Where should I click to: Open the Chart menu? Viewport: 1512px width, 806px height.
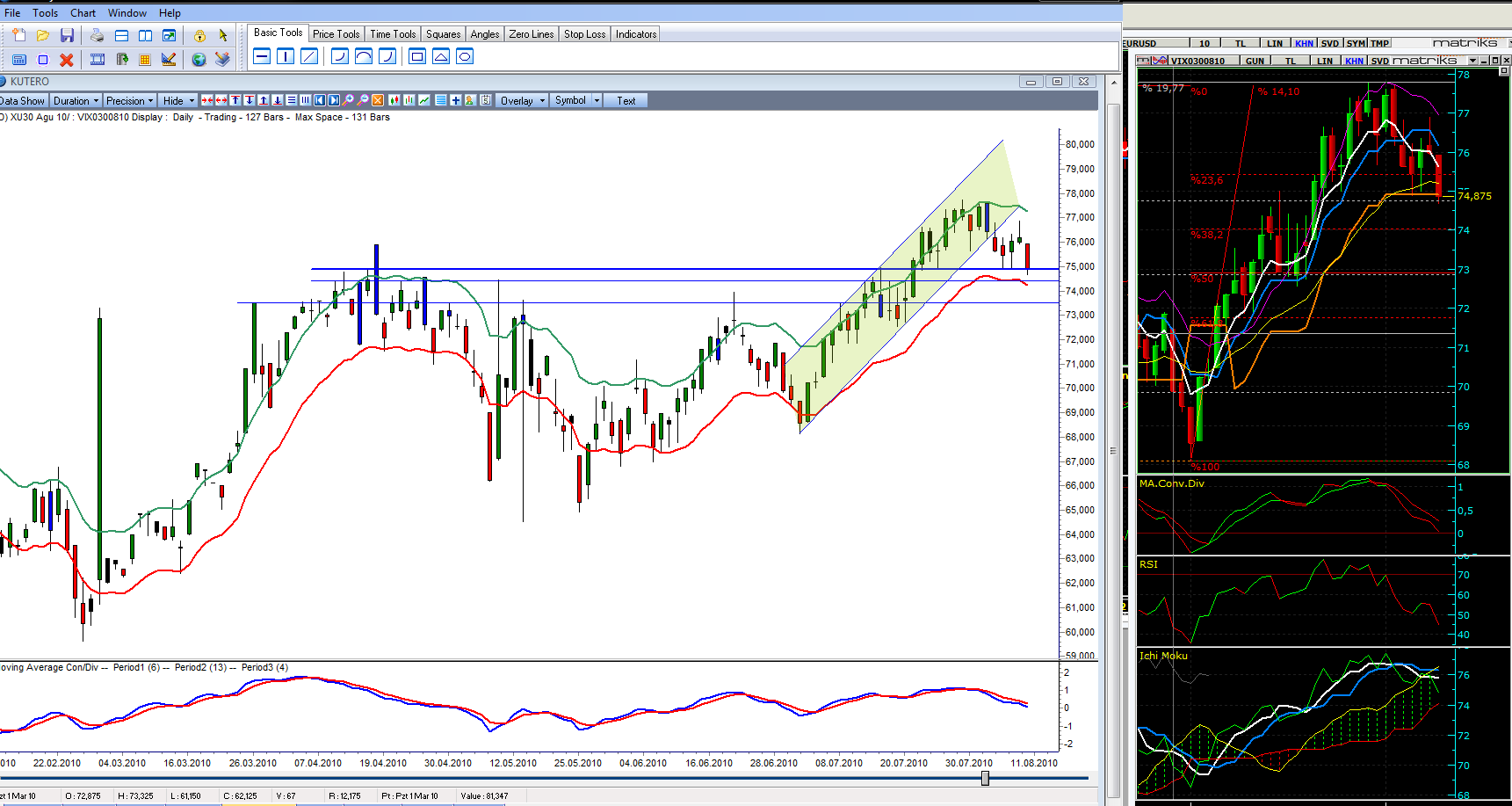coord(83,13)
